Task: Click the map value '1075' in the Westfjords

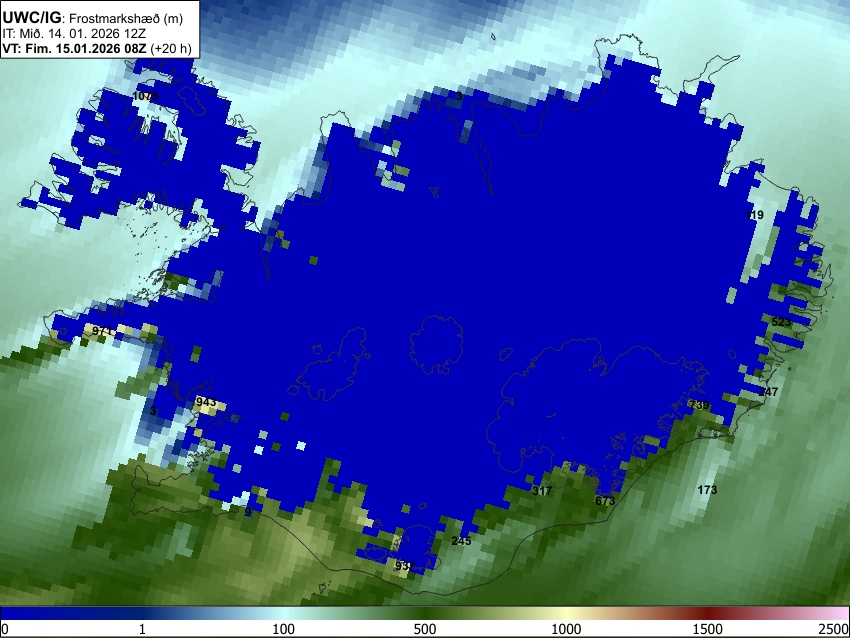Action: pos(145,96)
